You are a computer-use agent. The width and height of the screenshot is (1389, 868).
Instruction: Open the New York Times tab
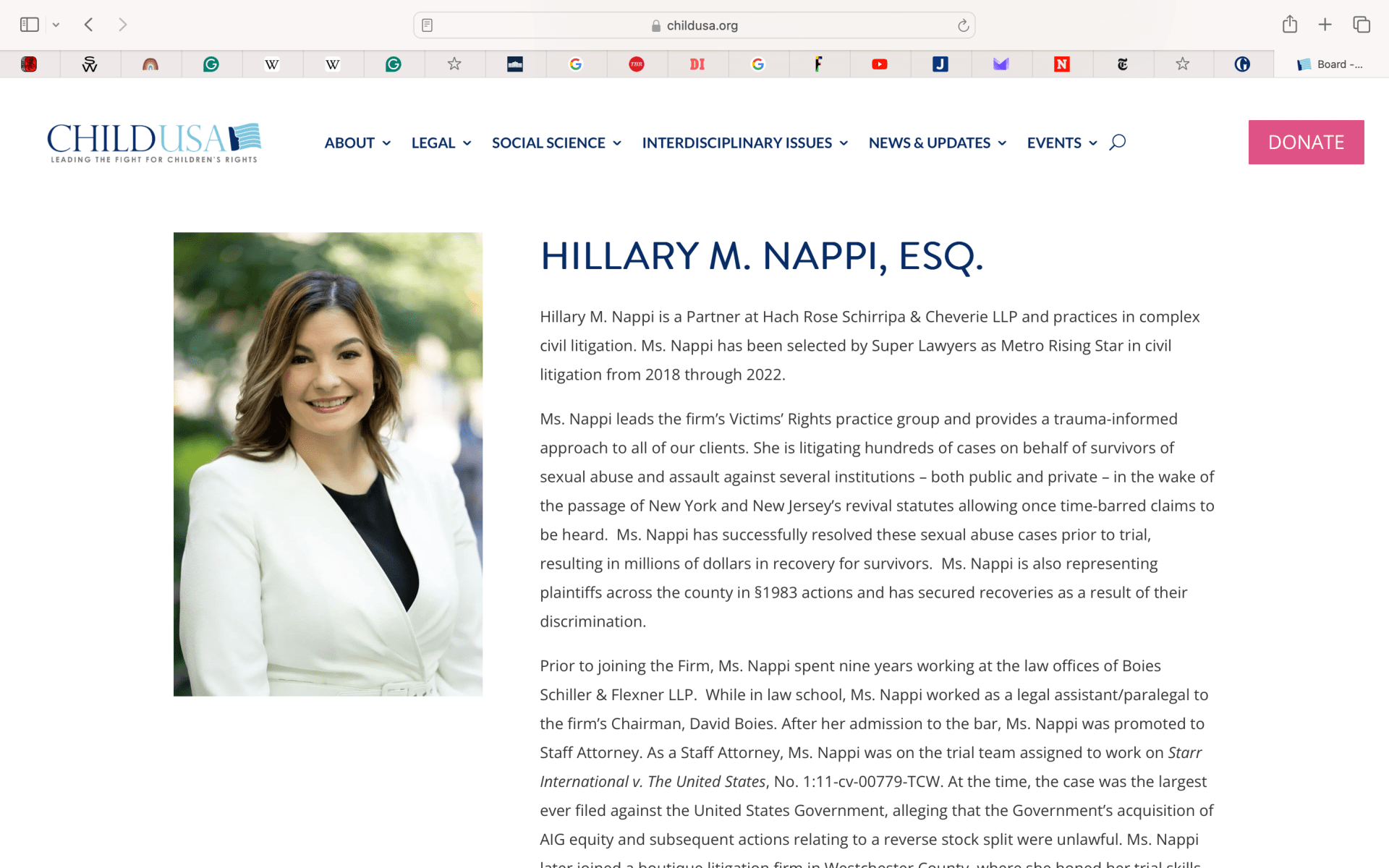(1122, 64)
